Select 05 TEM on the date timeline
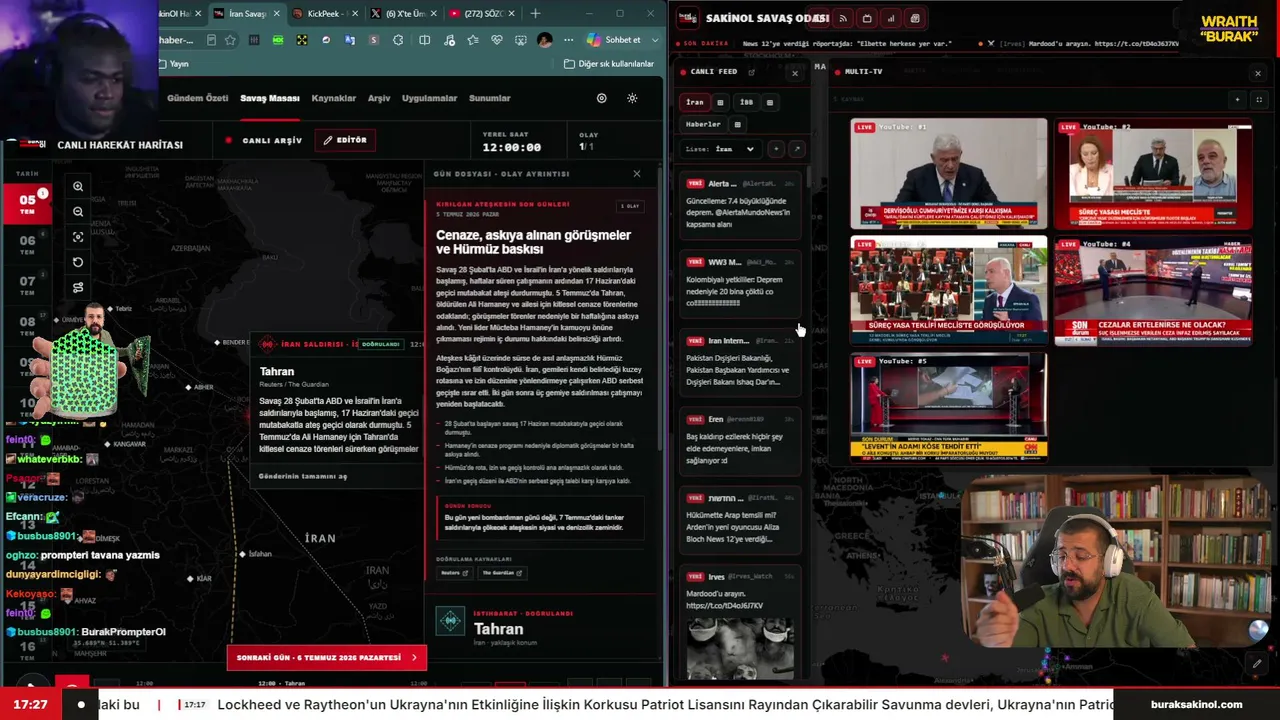This screenshot has height=720, width=1280. pyautogui.click(x=27, y=204)
